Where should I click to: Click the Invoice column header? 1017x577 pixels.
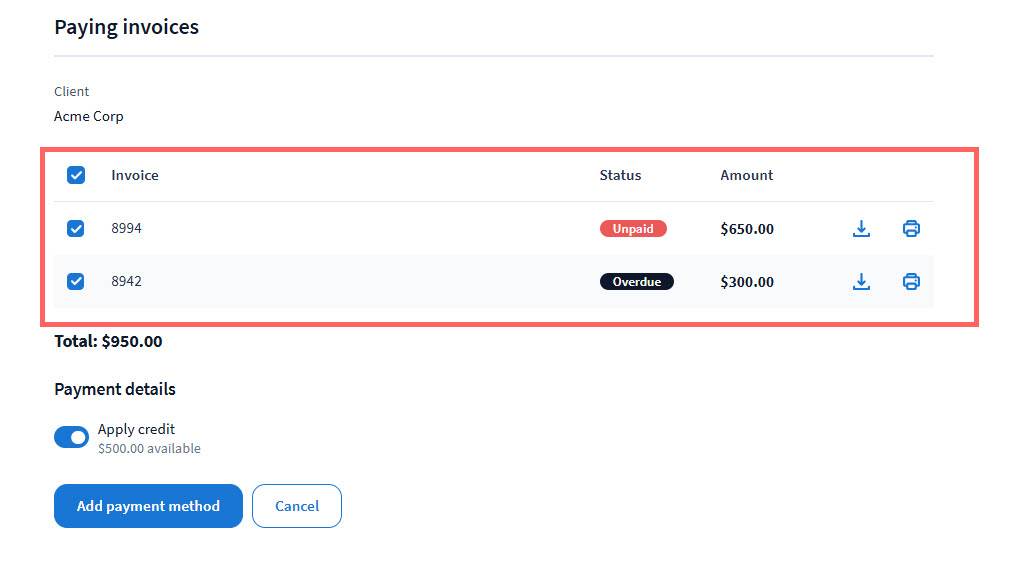[x=135, y=175]
